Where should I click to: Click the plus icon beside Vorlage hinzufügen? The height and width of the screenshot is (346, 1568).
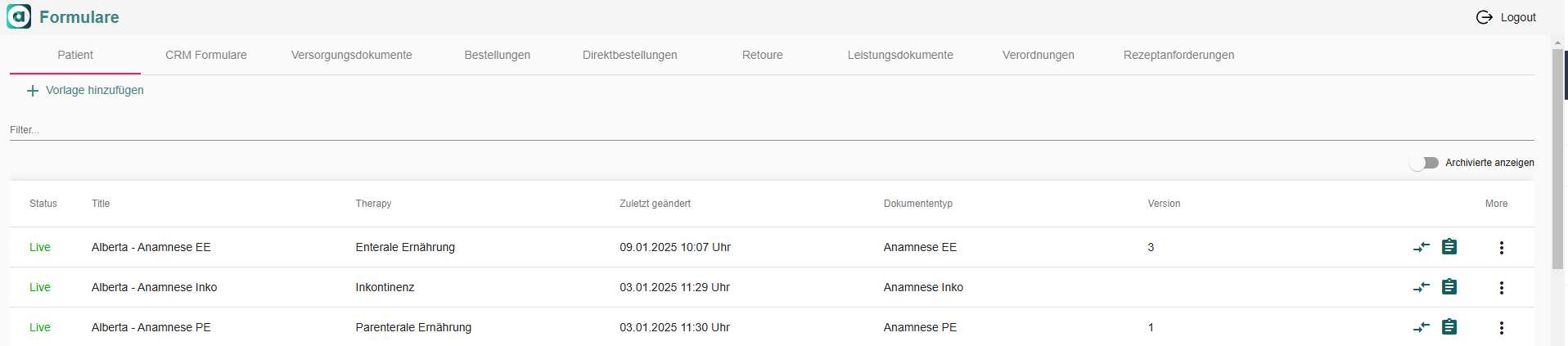pyautogui.click(x=33, y=91)
